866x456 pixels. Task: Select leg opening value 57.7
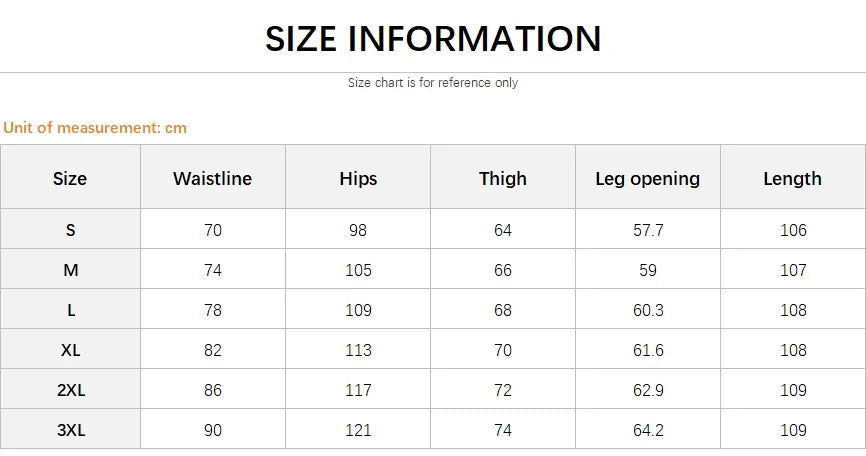647,230
